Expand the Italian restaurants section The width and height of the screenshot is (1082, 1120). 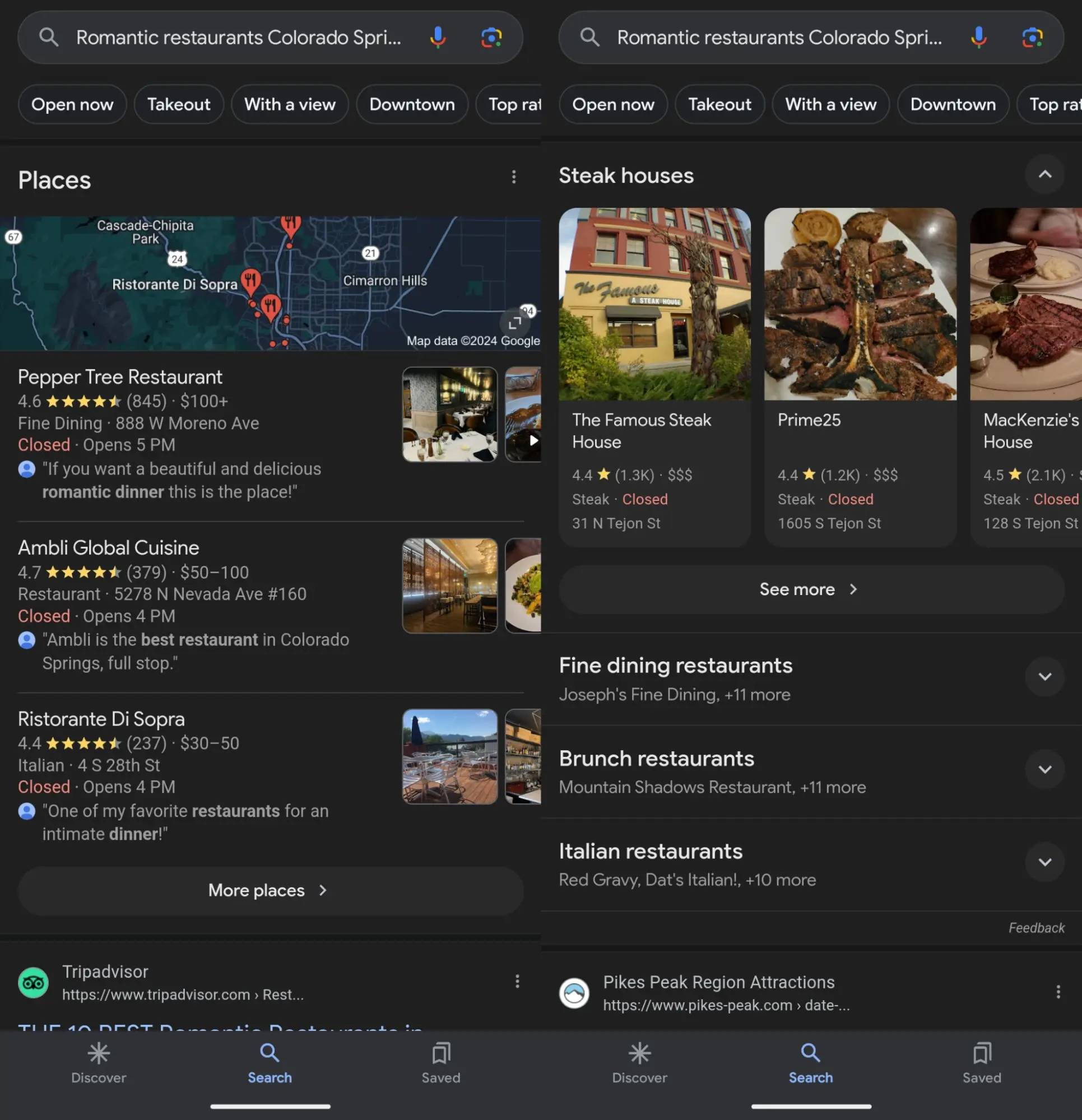(x=1044, y=862)
